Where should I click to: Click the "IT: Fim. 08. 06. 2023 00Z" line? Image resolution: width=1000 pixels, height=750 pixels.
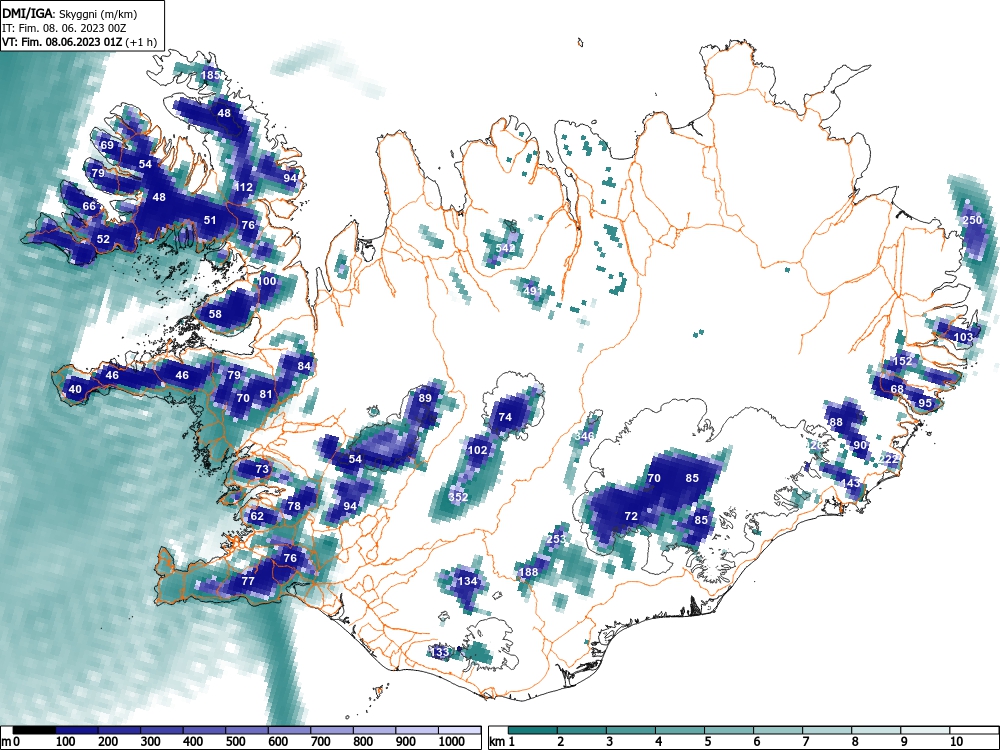[x=66, y=28]
